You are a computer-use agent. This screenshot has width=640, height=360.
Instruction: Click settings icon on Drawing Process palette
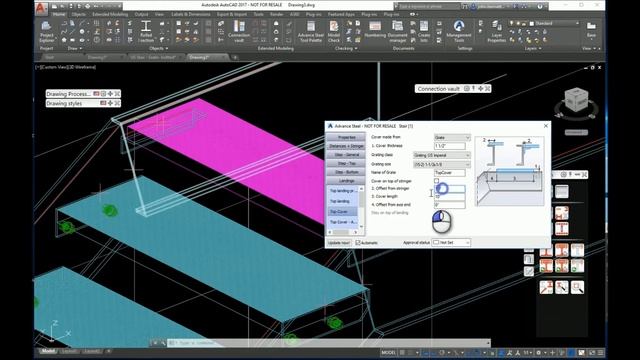pyautogui.click(x=103, y=94)
